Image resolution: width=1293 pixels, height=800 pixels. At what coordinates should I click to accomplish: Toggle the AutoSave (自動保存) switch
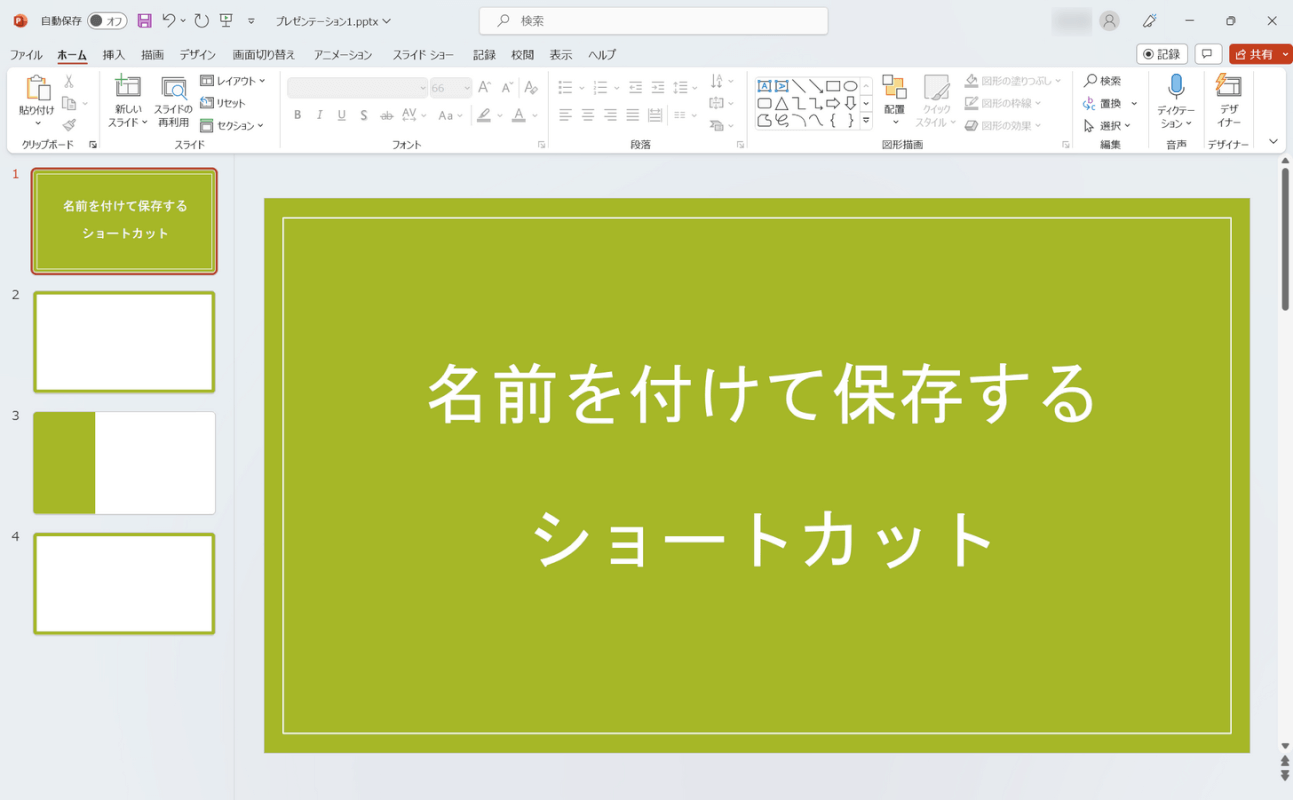tap(107, 21)
